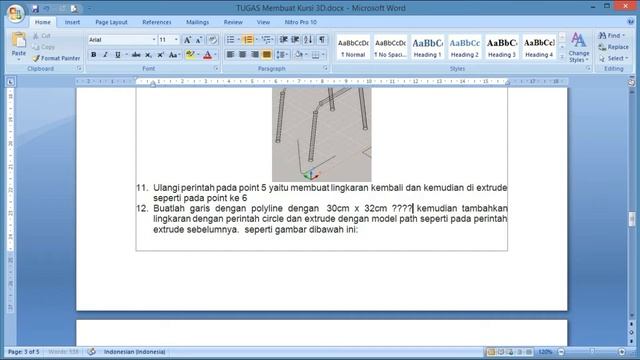
Task: Apply multilevel list
Action: pos(266,40)
